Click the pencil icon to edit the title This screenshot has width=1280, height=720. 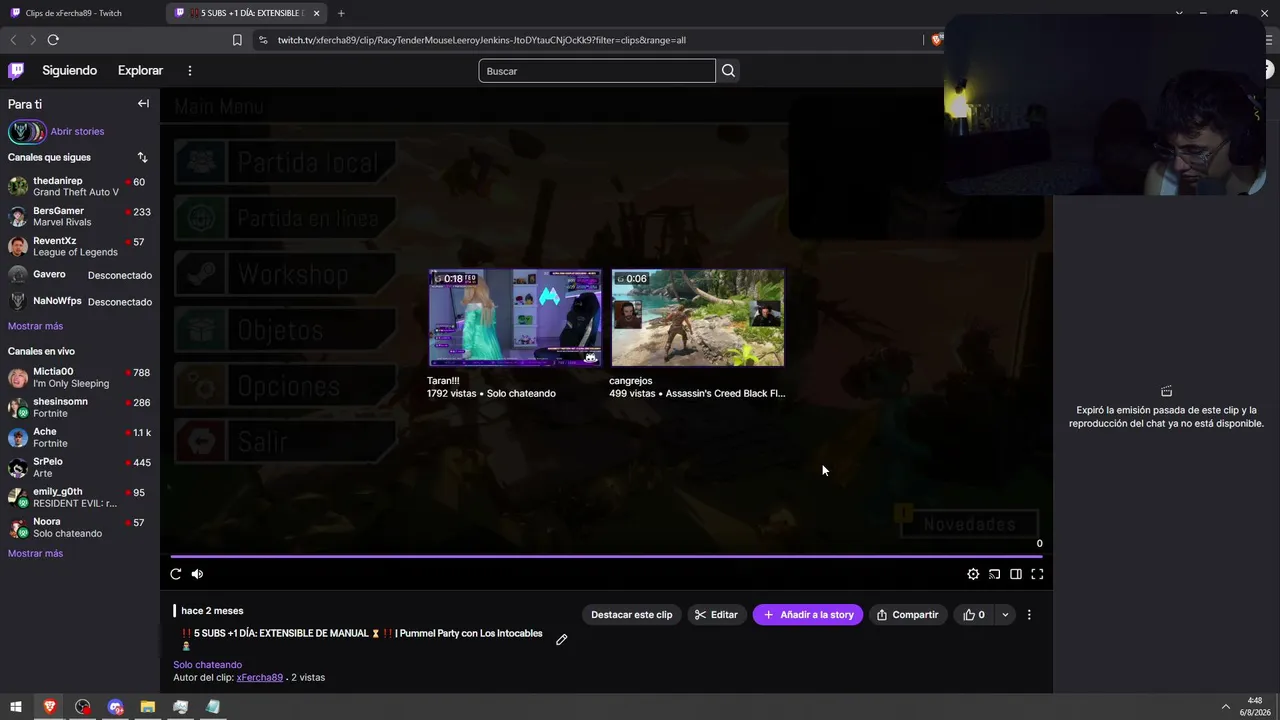click(562, 640)
